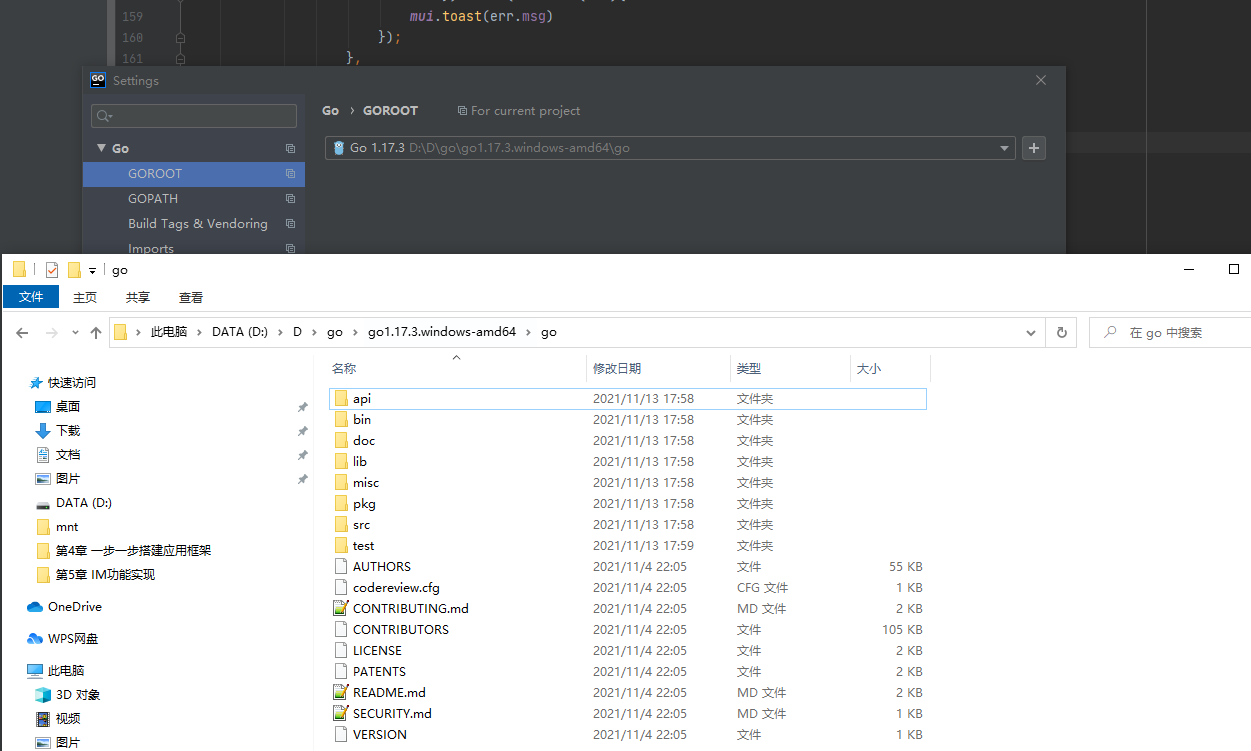Sort files by 修改日期 column header
This screenshot has height=751, width=1251.
click(x=617, y=369)
